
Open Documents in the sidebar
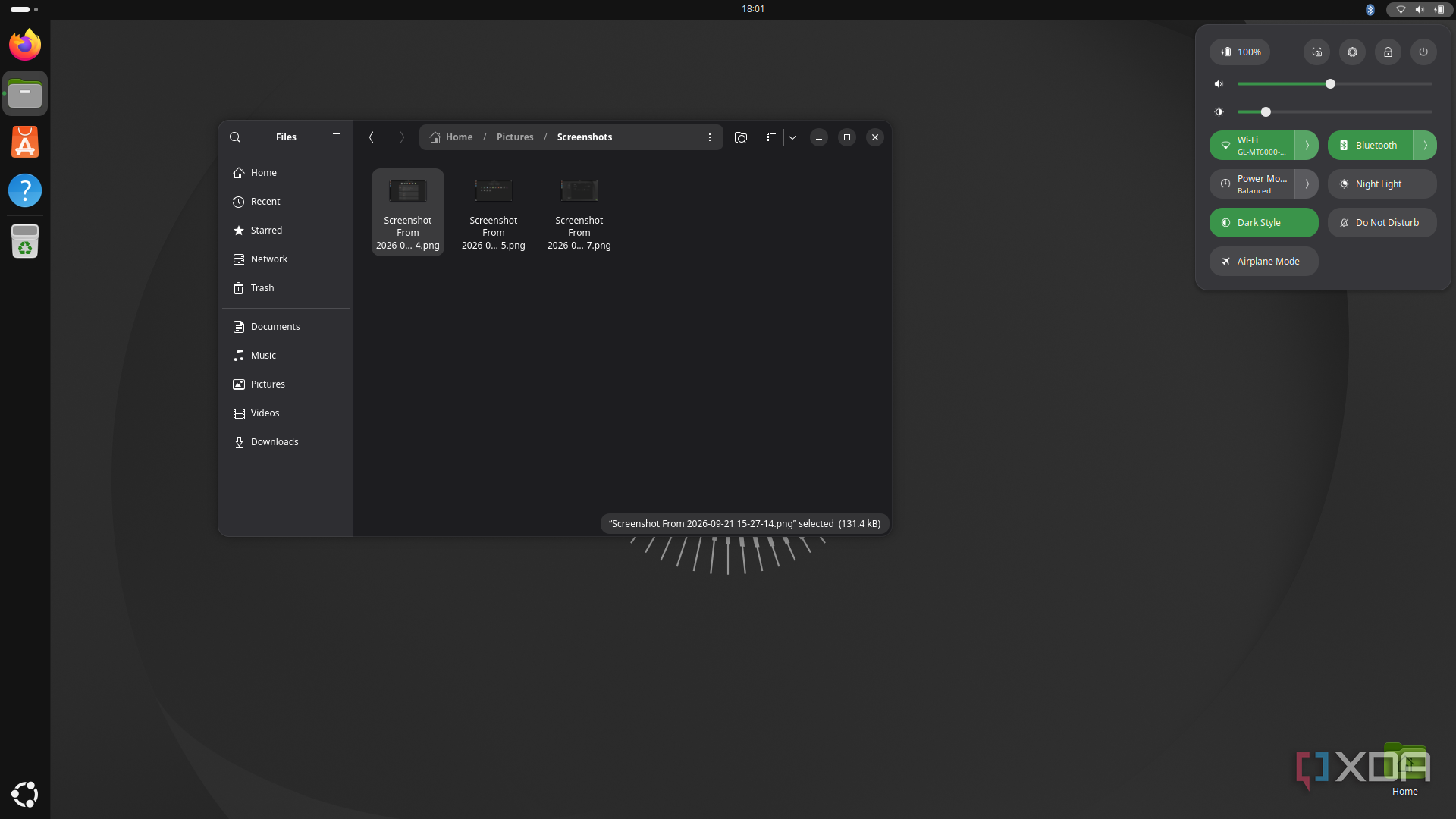[287, 327]
